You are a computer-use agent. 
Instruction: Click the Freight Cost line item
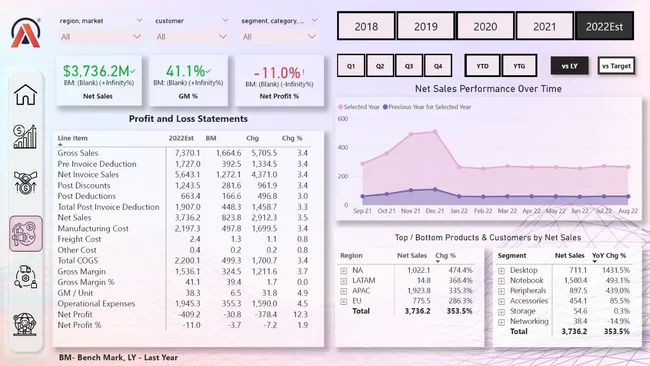pyautogui.click(x=79, y=239)
